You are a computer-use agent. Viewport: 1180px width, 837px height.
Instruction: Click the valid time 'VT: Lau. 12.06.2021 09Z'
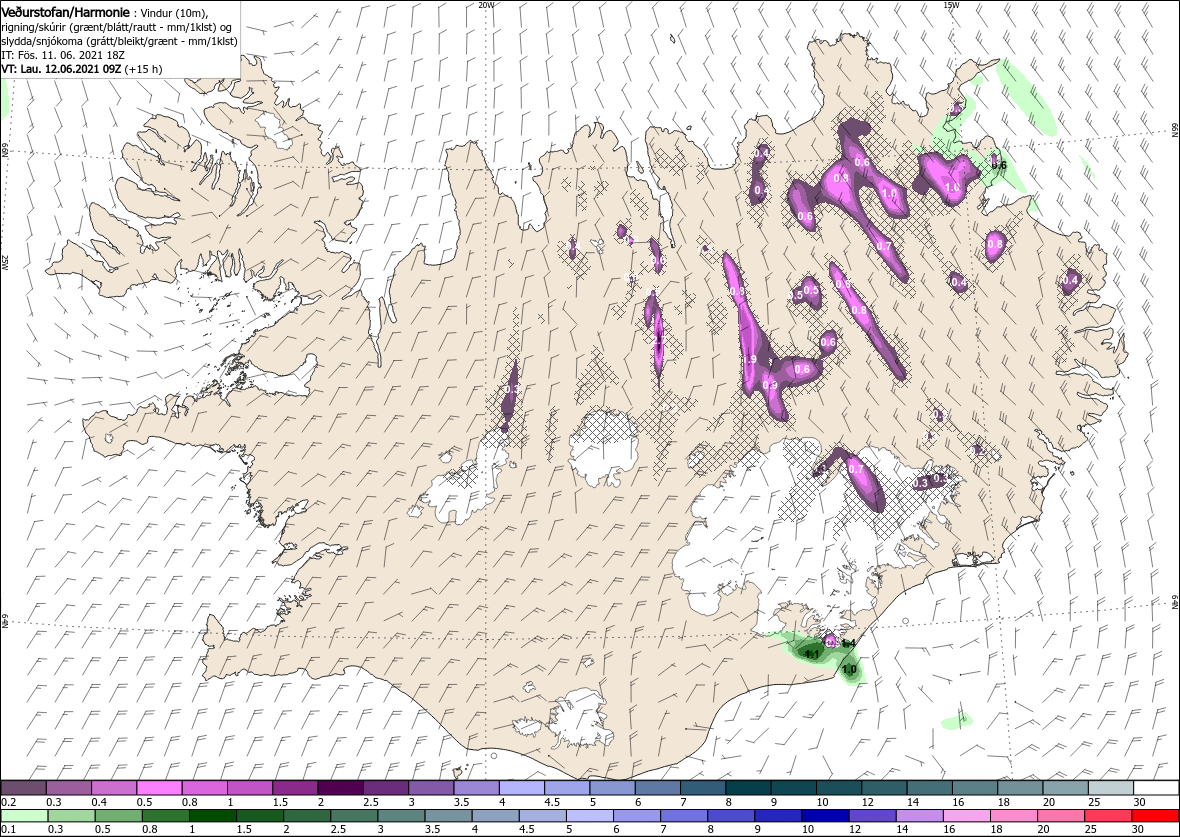(61, 69)
